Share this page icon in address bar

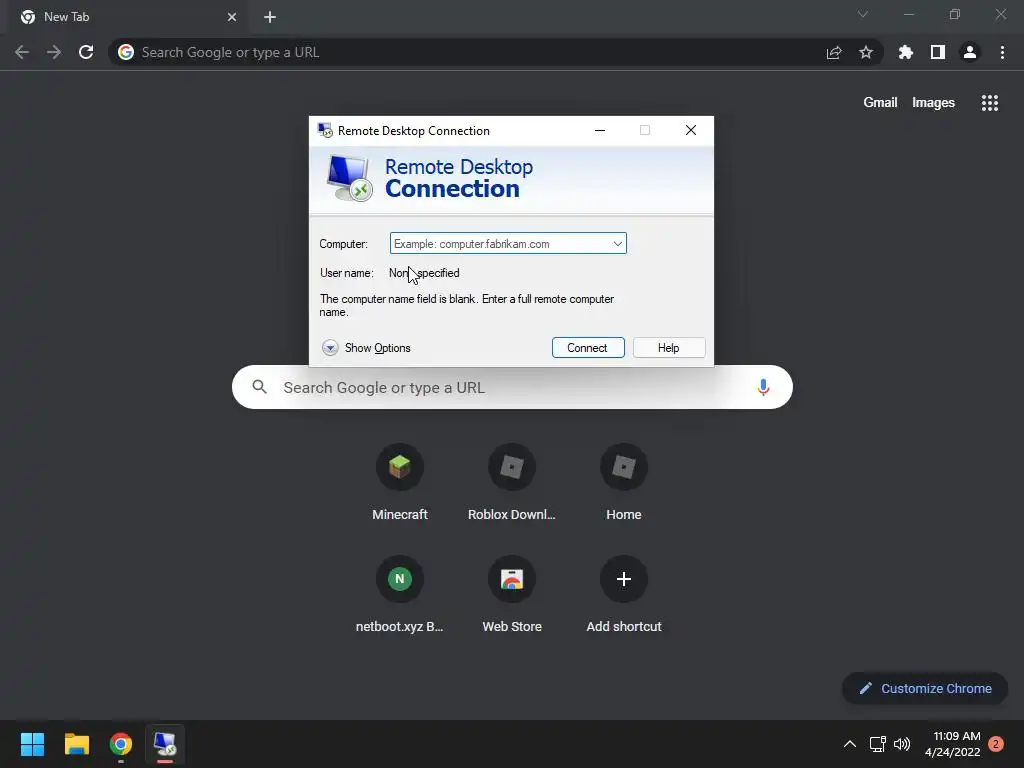pyautogui.click(x=834, y=52)
